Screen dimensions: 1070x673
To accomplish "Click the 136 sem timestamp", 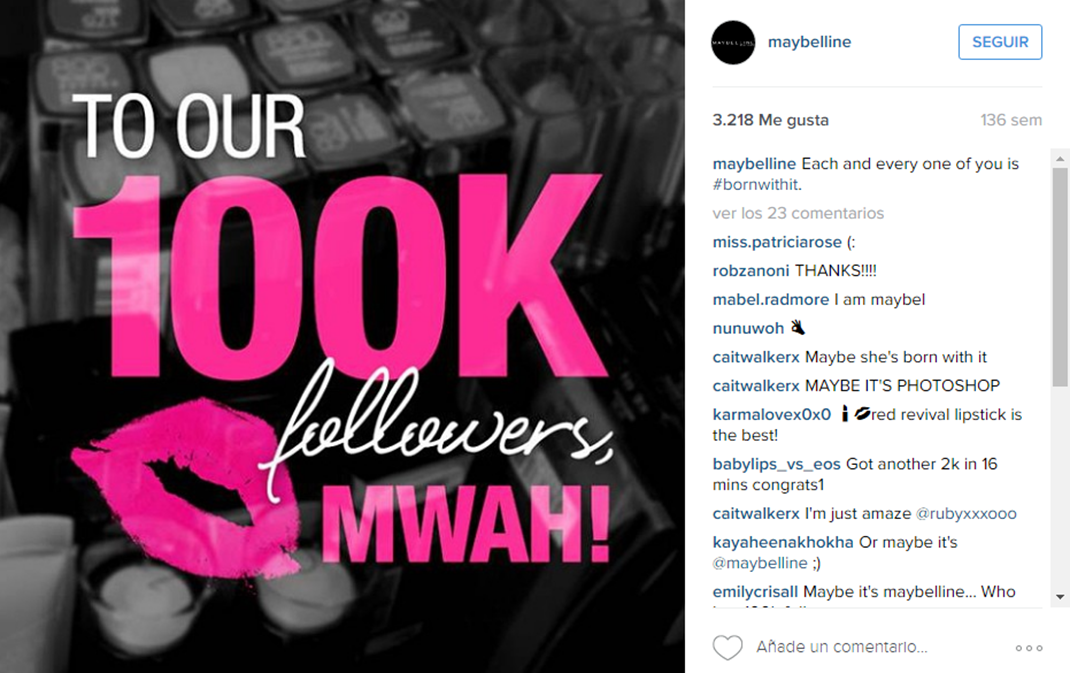I will (x=1011, y=120).
